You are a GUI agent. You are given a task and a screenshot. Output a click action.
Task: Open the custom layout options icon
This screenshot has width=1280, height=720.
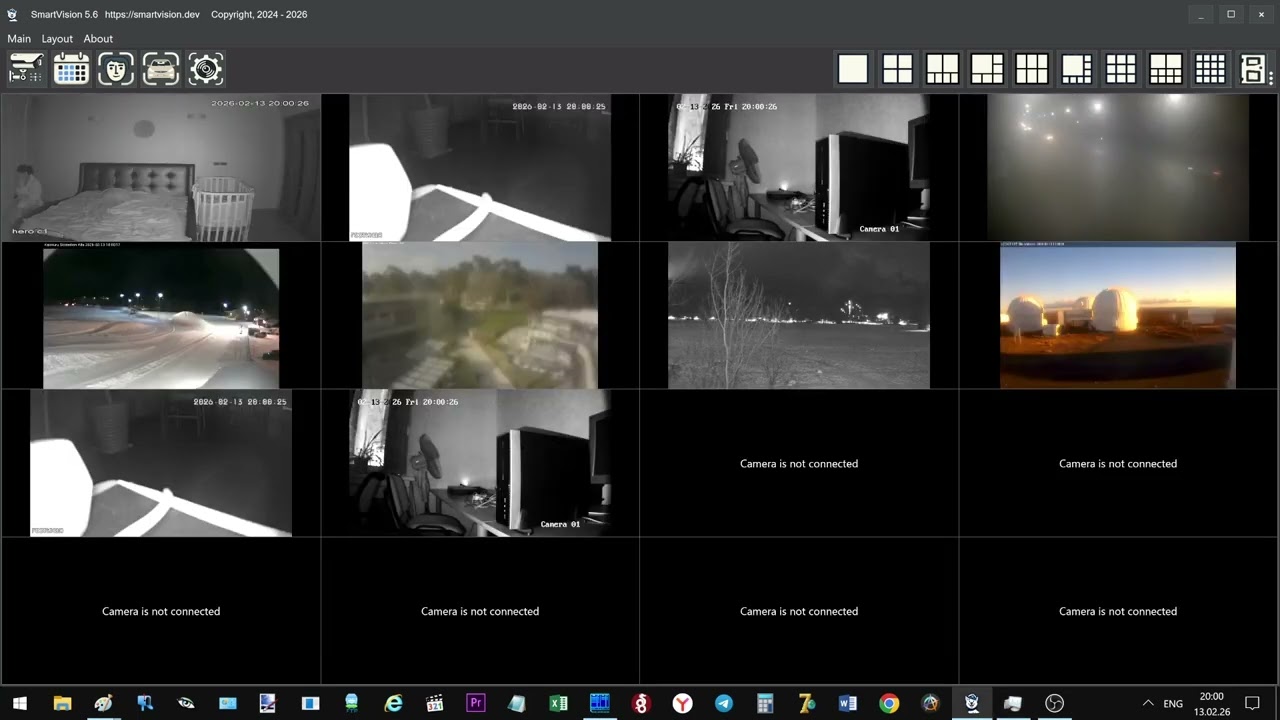point(1255,69)
